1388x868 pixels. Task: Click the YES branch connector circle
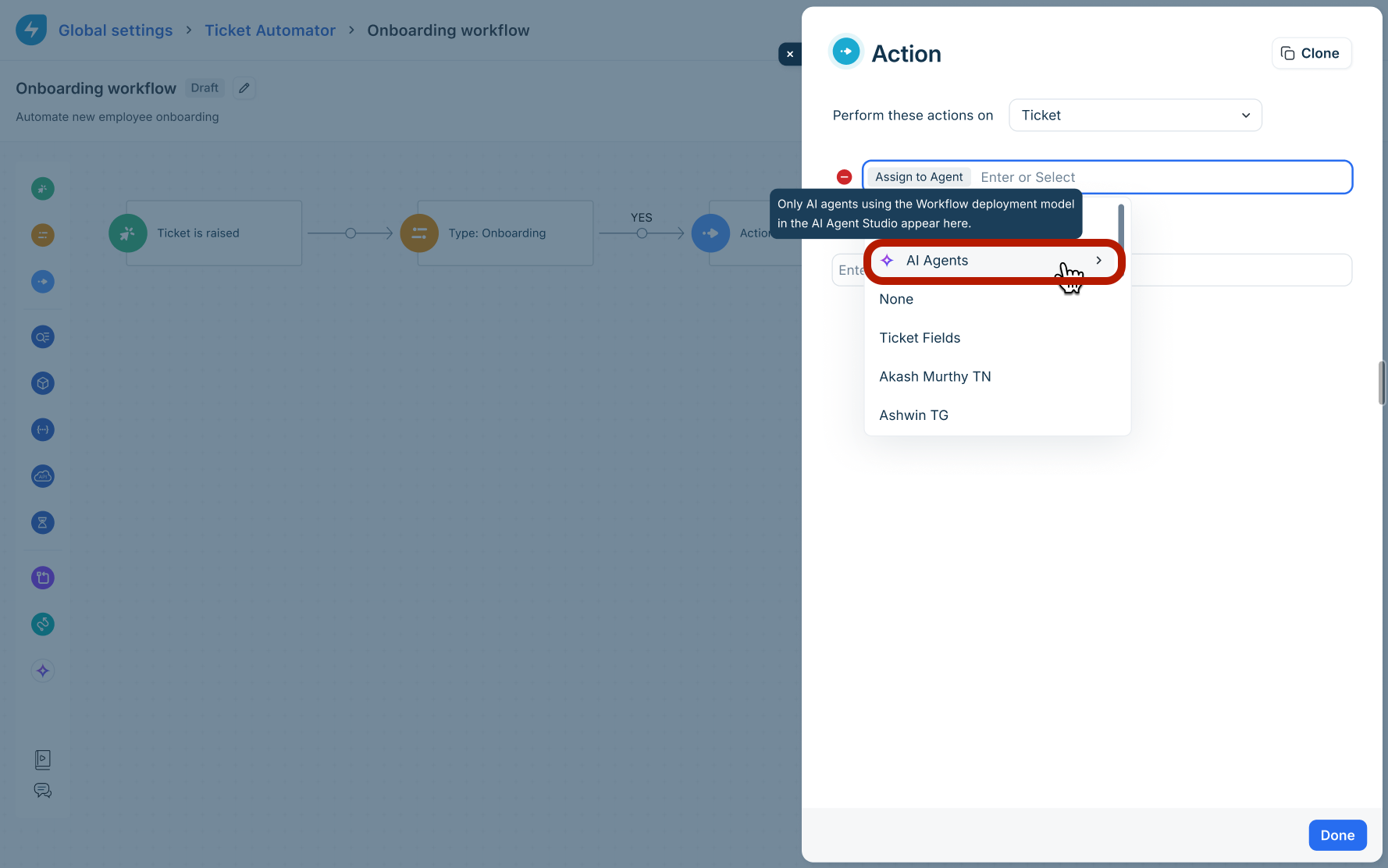click(642, 233)
